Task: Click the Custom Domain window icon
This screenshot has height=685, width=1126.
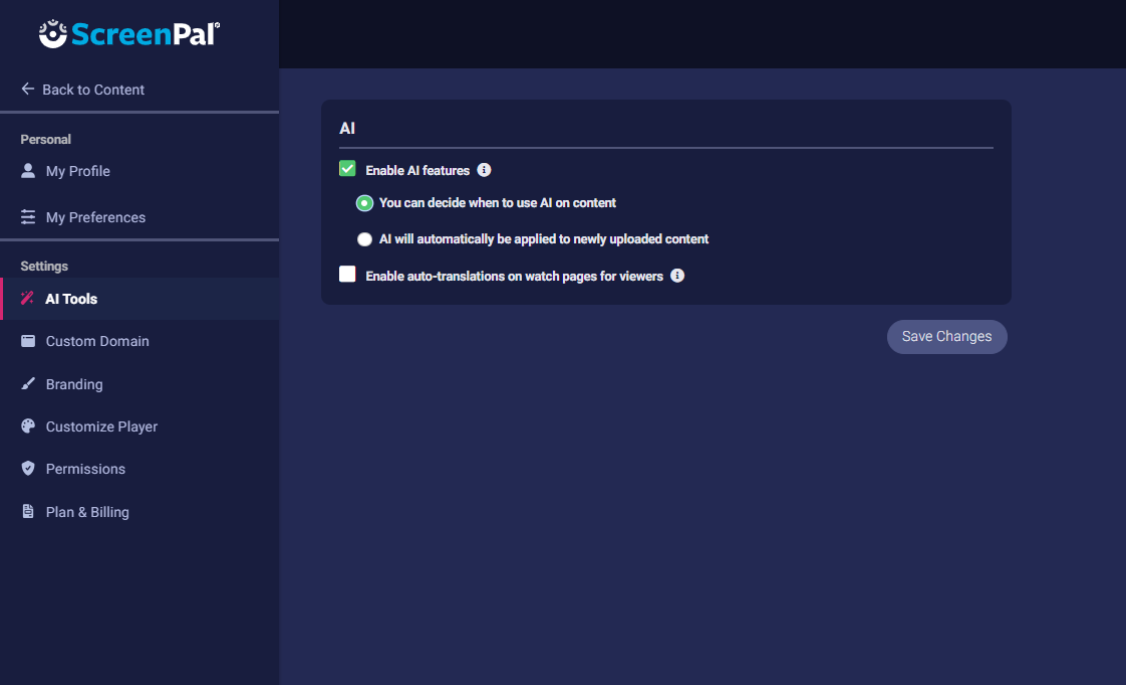Action: click(x=28, y=341)
